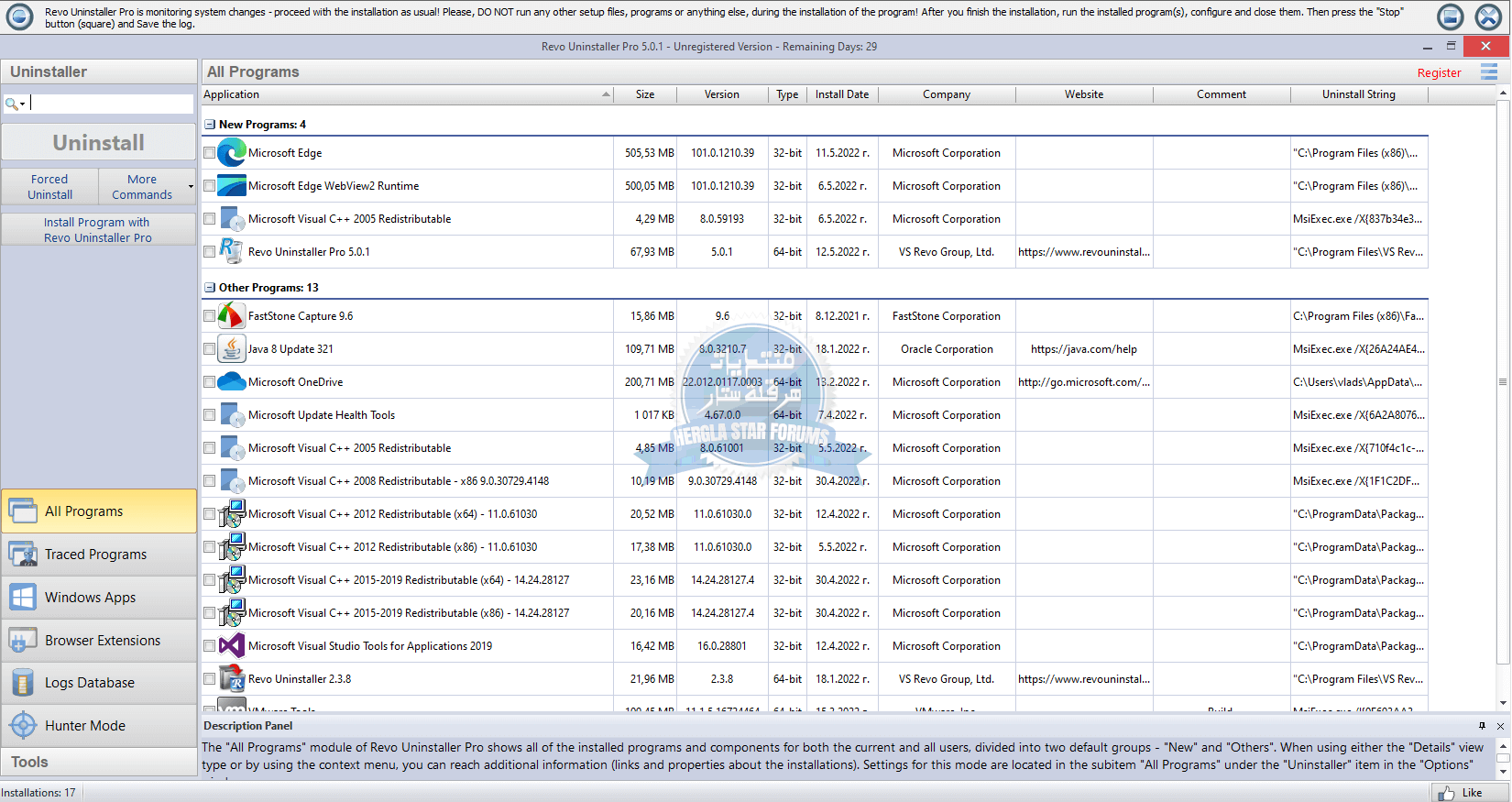Collapse the New Programs group
Image resolution: width=1512 pixels, height=802 pixels.
(210, 125)
